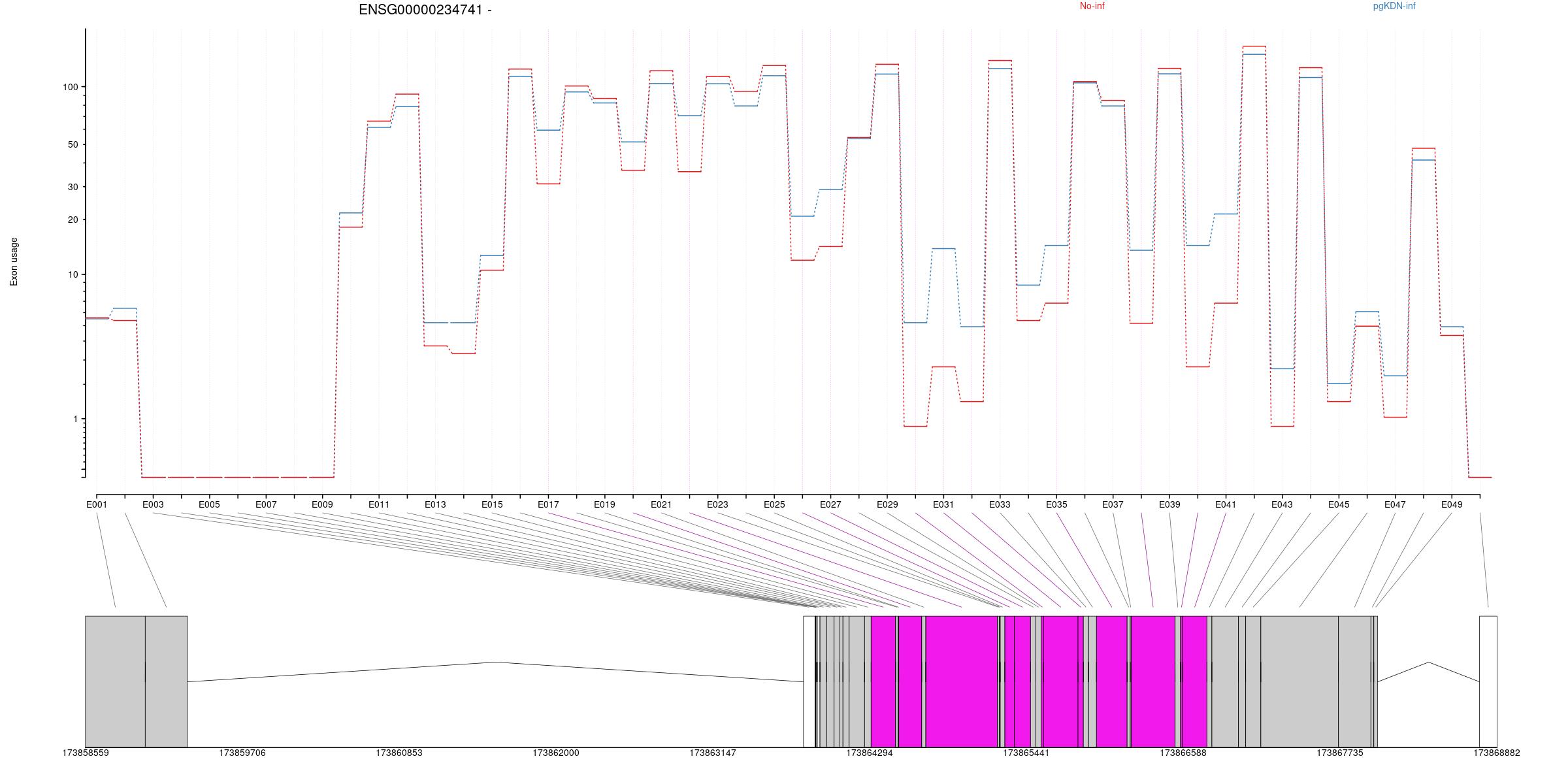Click the large gray leftmost exon block
The width and height of the screenshot is (1568, 784).
(115, 681)
